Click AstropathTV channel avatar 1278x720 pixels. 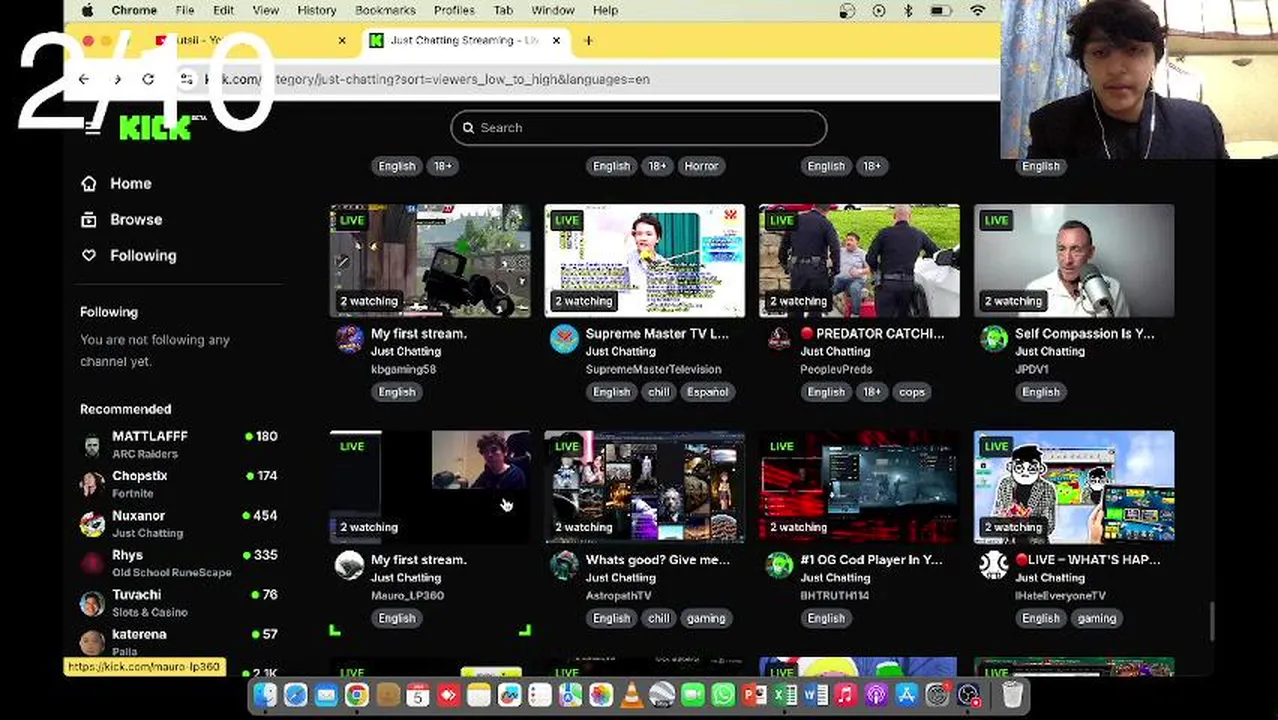tap(564, 566)
